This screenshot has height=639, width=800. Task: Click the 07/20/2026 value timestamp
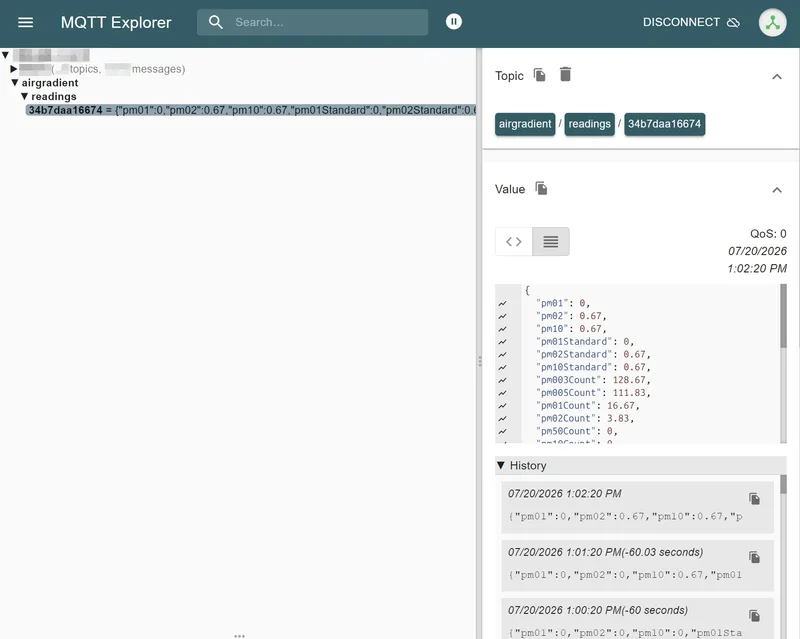pyautogui.click(x=757, y=251)
